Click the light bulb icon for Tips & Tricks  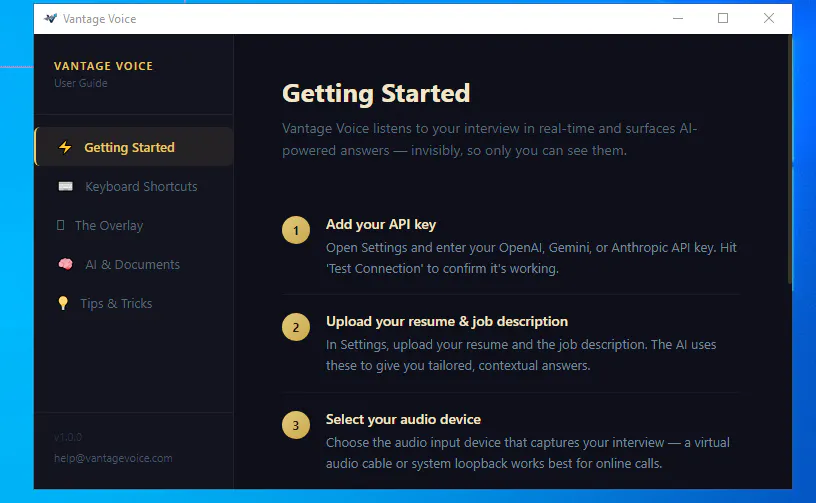pos(63,303)
